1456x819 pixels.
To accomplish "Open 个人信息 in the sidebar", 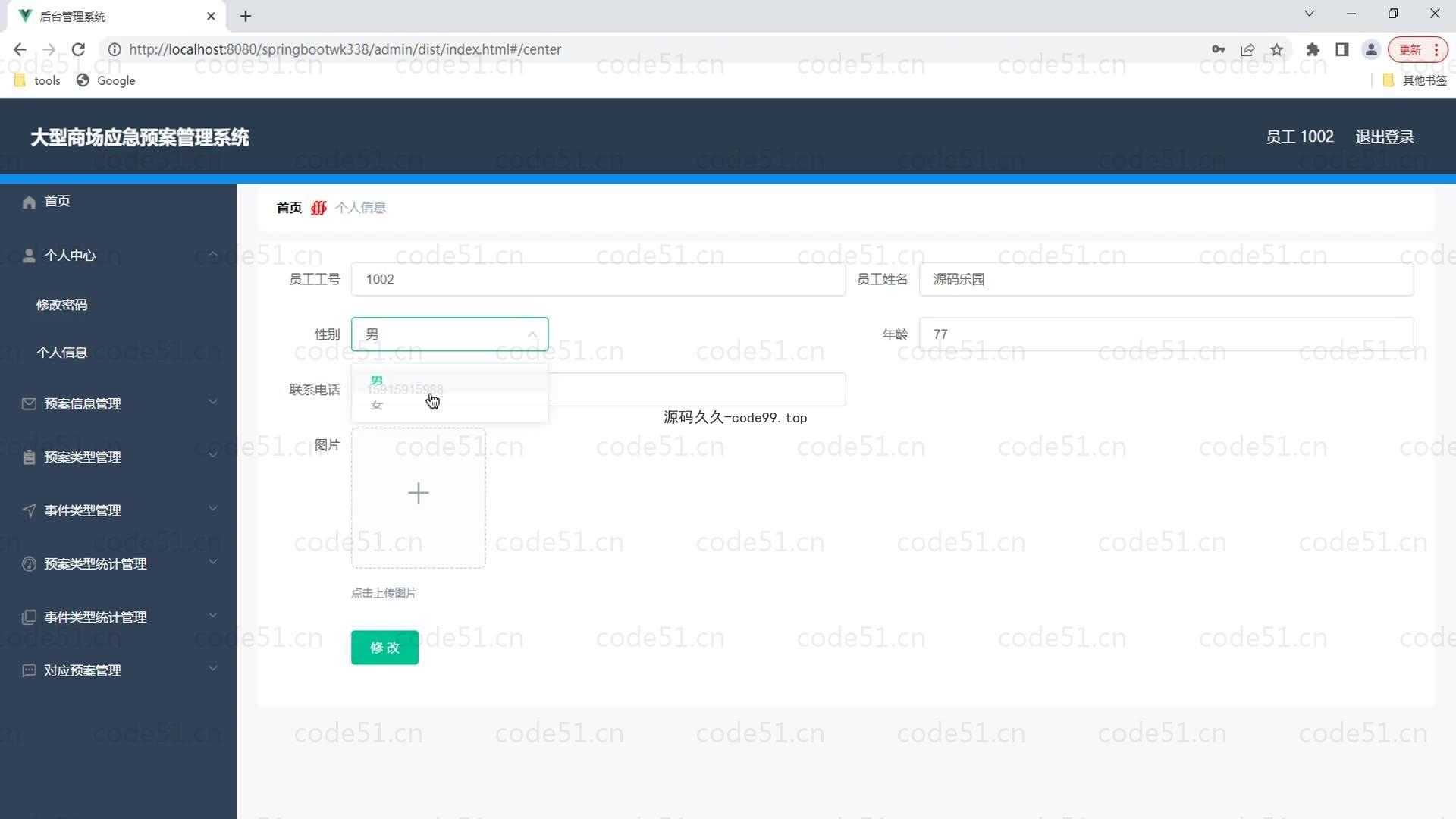I will (x=62, y=353).
